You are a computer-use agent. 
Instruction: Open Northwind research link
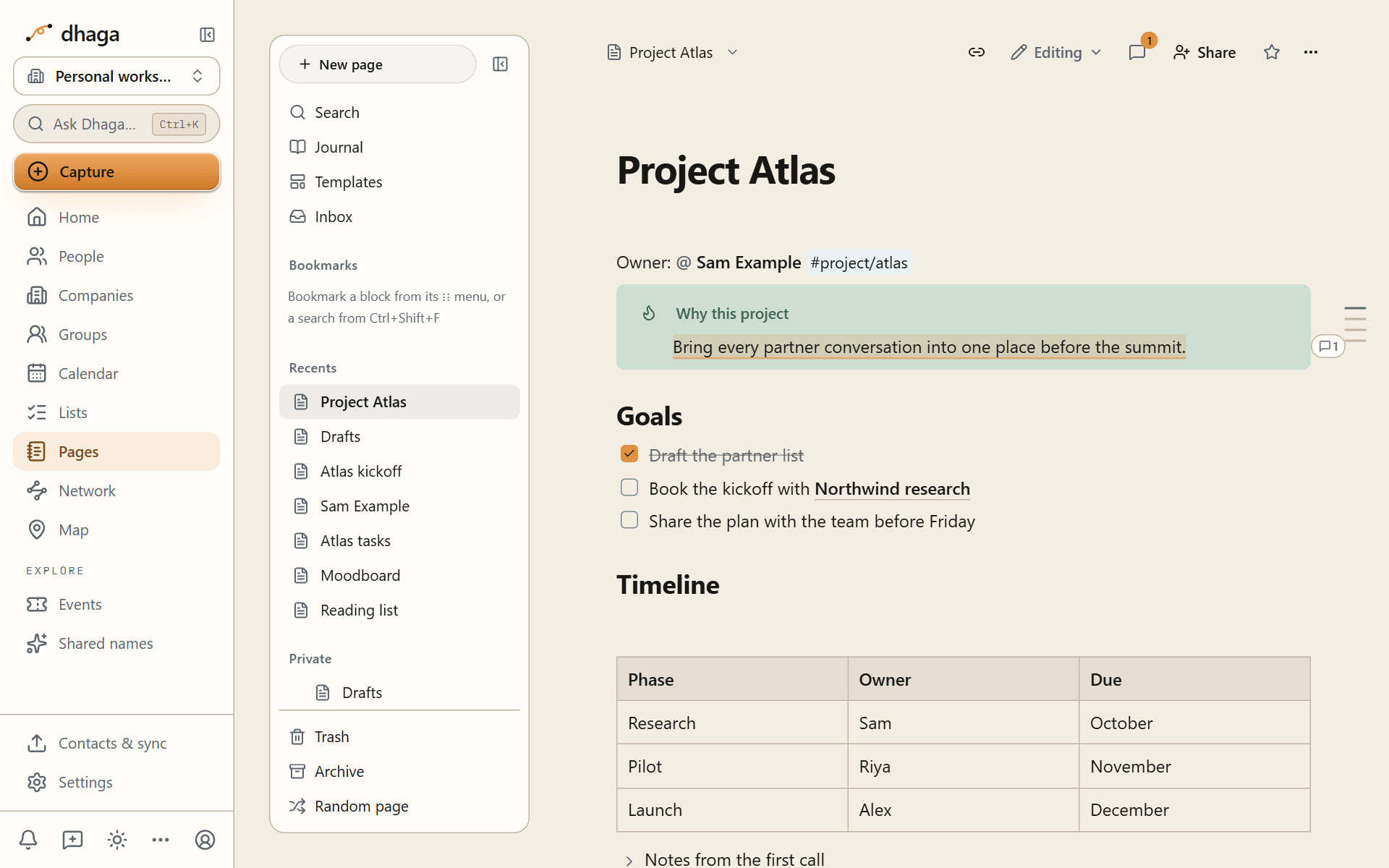(x=892, y=489)
